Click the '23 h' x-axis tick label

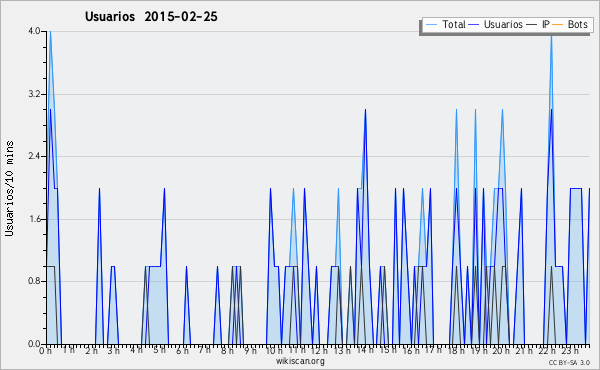pos(570,350)
